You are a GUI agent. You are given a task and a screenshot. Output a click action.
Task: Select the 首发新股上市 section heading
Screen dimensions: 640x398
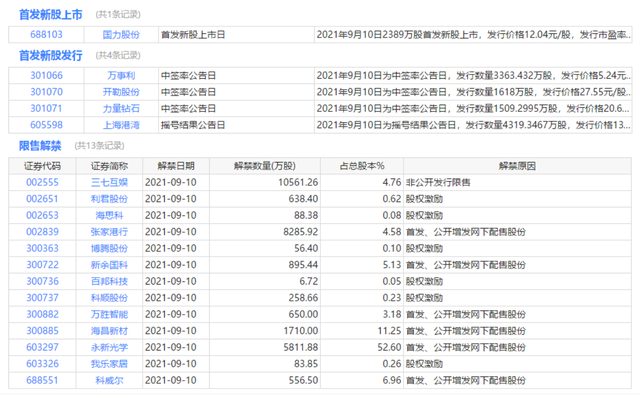coord(51,15)
